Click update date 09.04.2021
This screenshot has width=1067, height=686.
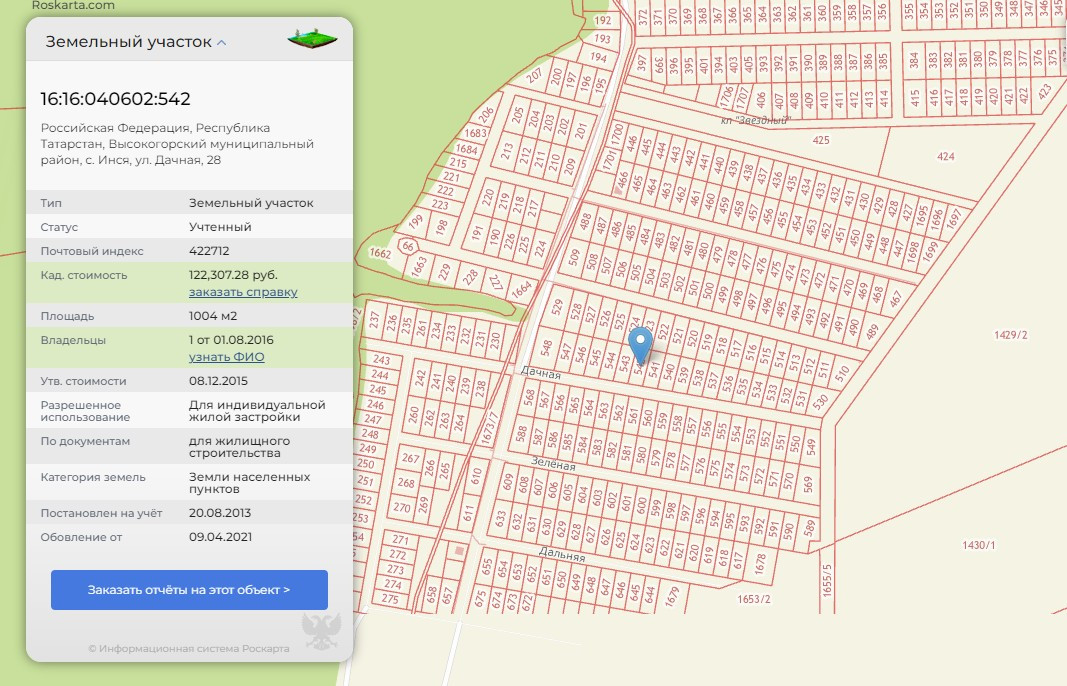click(x=220, y=536)
